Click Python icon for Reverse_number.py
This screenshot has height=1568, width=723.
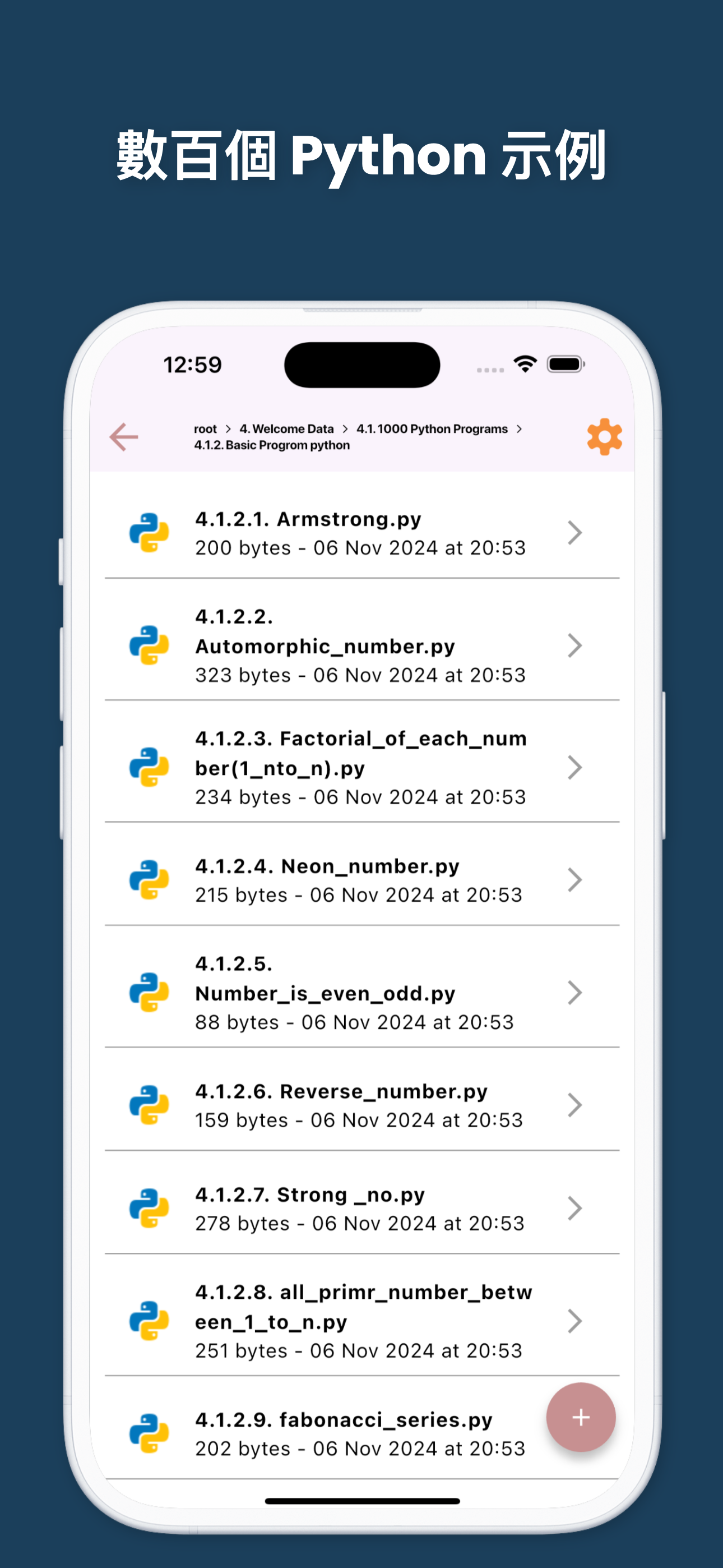click(149, 1105)
